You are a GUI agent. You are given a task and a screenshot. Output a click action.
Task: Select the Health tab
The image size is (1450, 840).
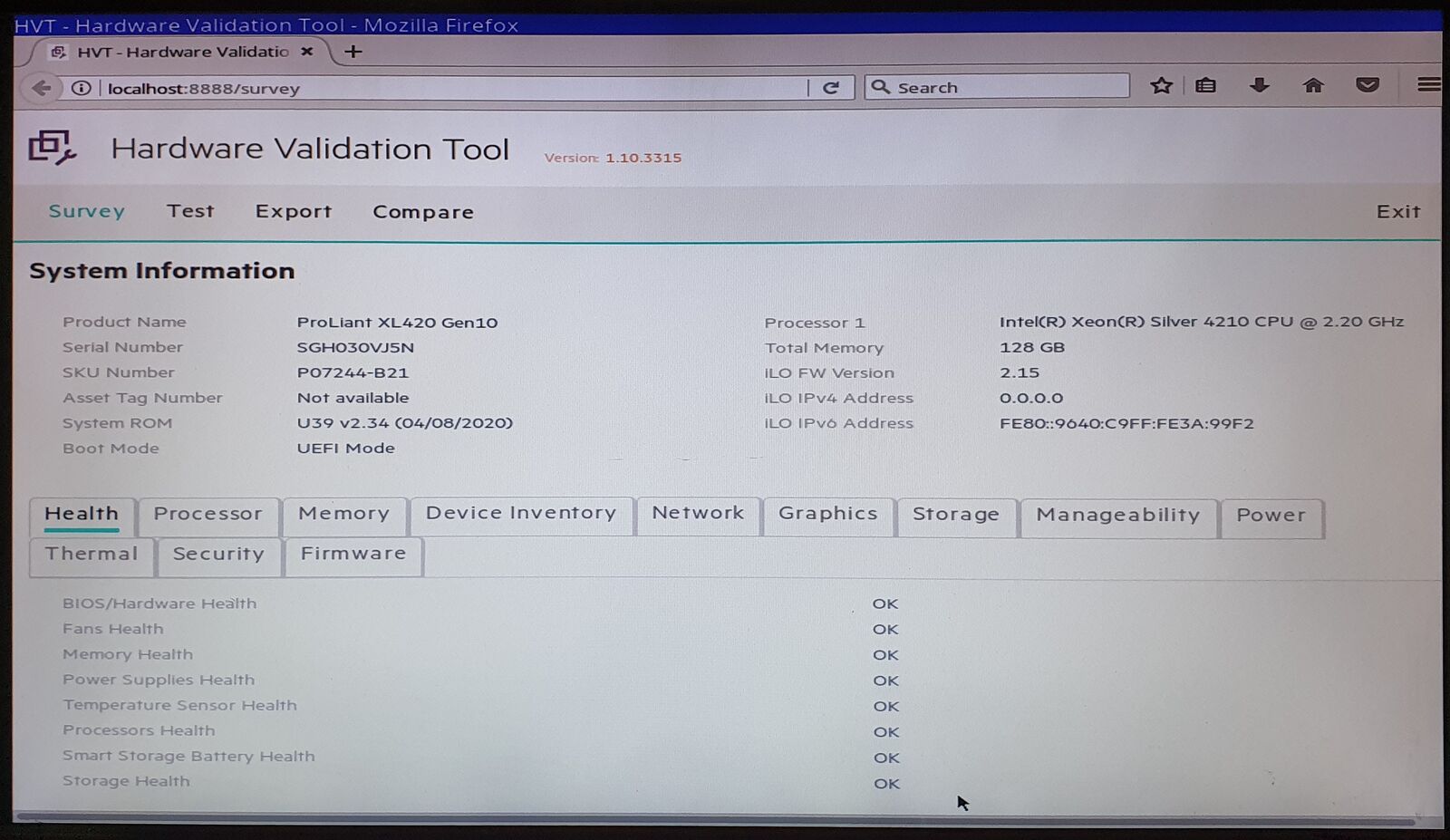tap(82, 516)
